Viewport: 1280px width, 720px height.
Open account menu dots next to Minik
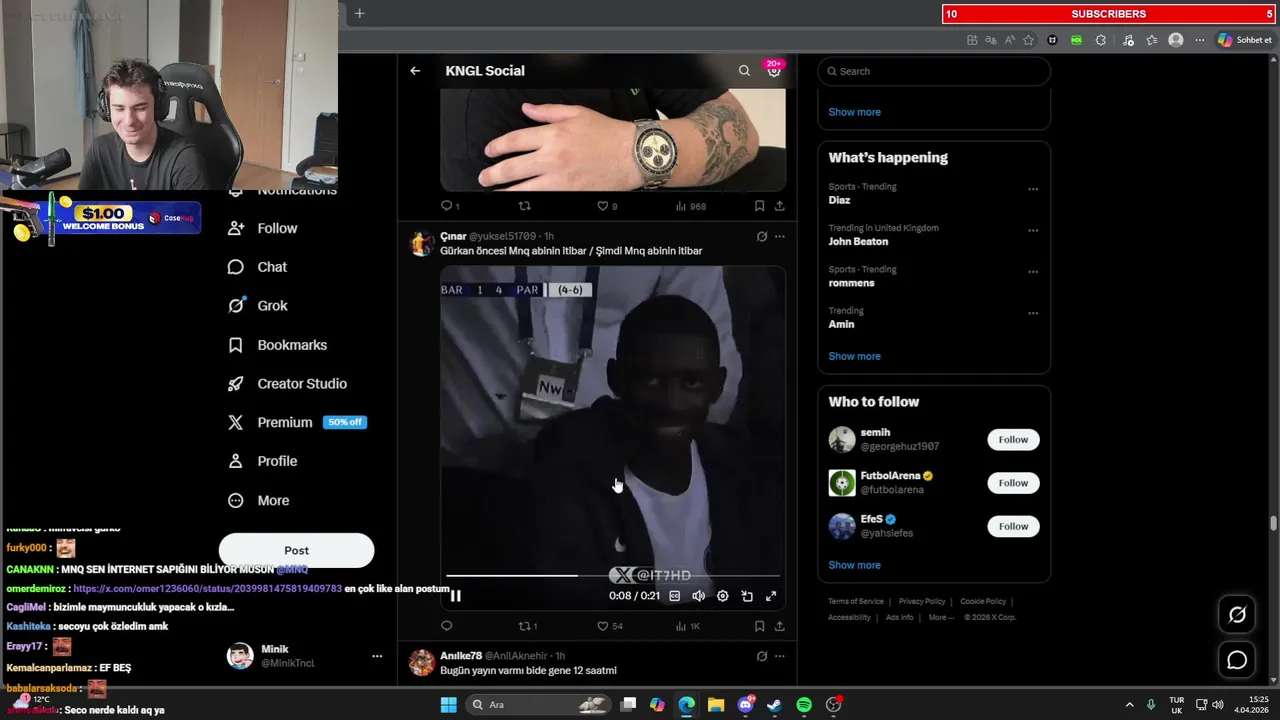377,656
